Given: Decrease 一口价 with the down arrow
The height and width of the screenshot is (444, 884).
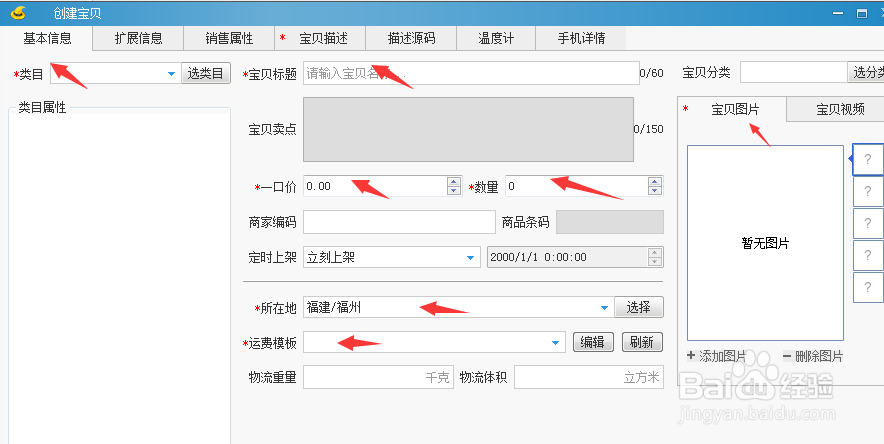Looking at the screenshot, I should pos(454,190).
